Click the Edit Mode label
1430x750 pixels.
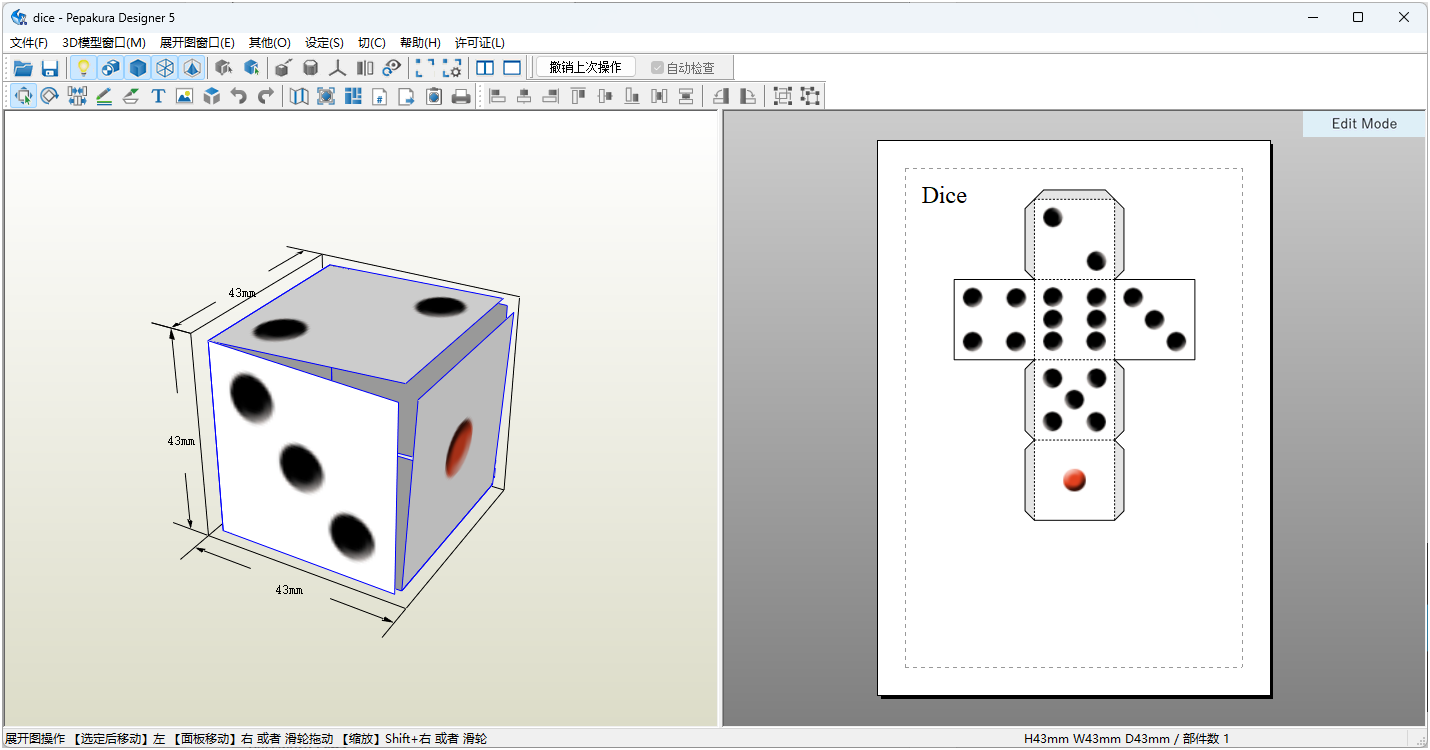pos(1364,124)
